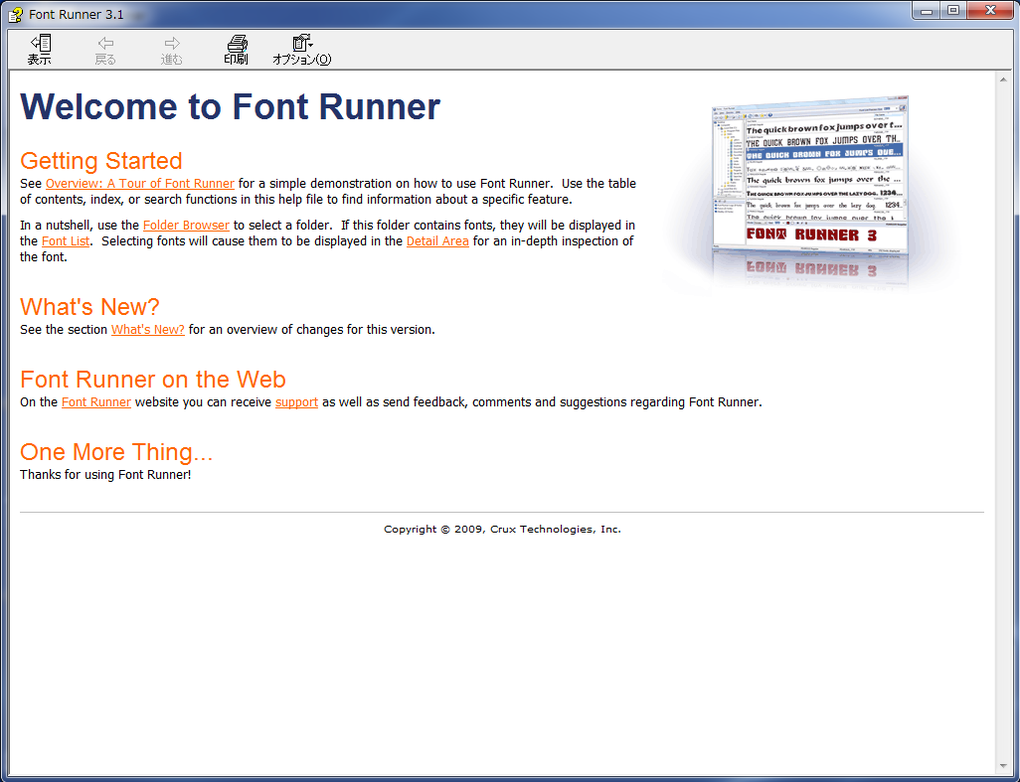Open the "Folder Browser" help link
This screenshot has width=1020, height=782.
tap(186, 225)
